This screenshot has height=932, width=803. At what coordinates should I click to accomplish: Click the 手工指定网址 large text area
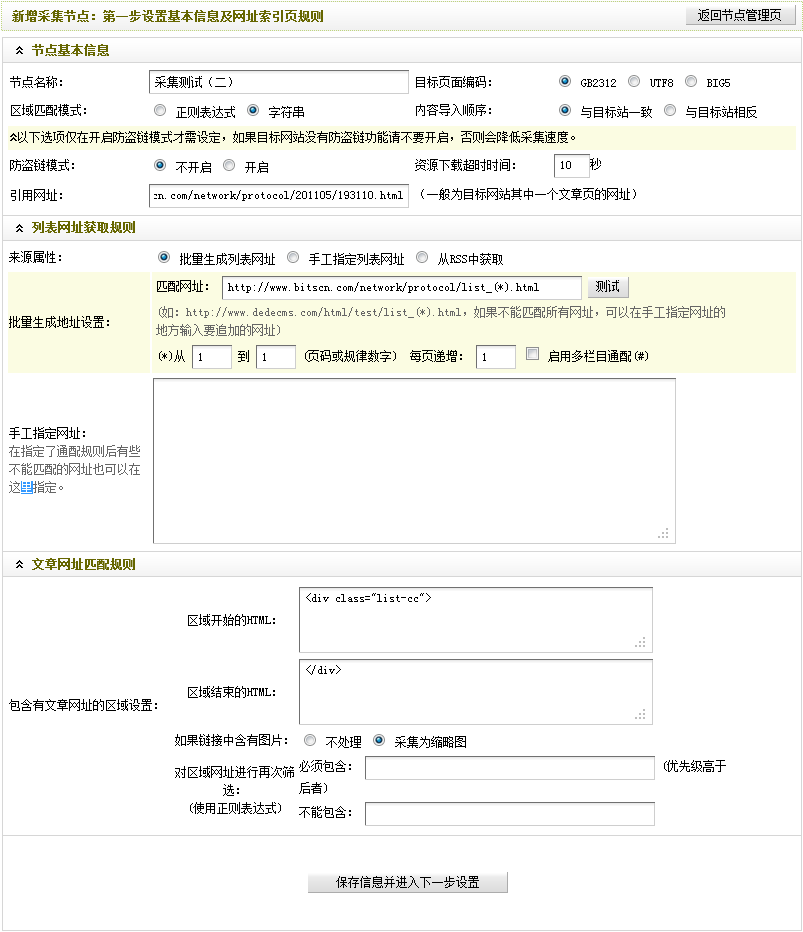click(x=414, y=460)
